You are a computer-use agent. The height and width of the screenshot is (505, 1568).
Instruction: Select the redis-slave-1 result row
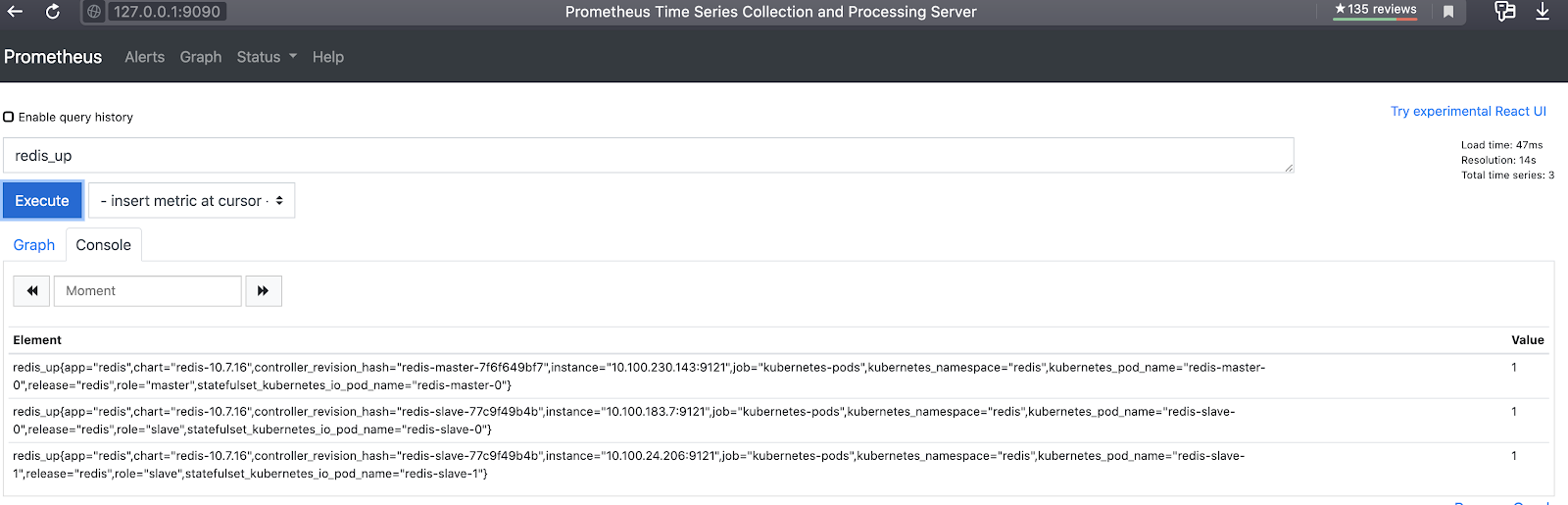click(780, 465)
